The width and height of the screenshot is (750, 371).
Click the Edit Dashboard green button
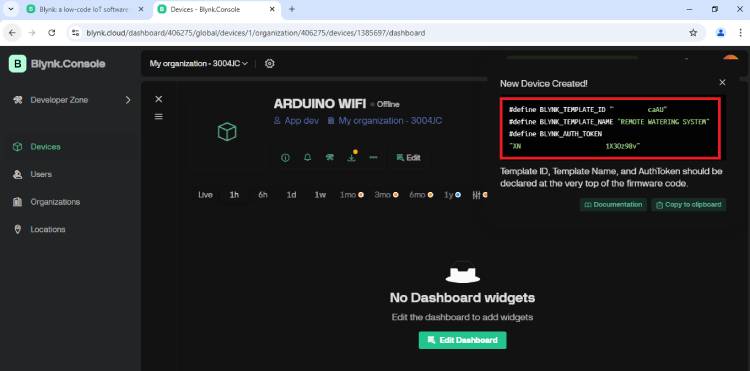point(463,340)
